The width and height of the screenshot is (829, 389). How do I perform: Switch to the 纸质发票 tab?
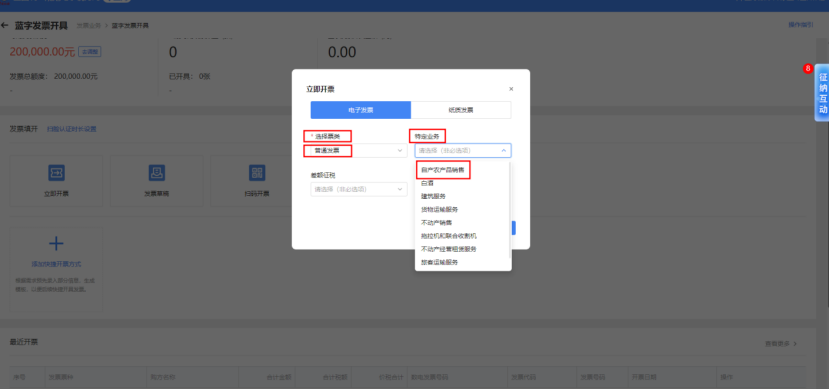pos(461,110)
